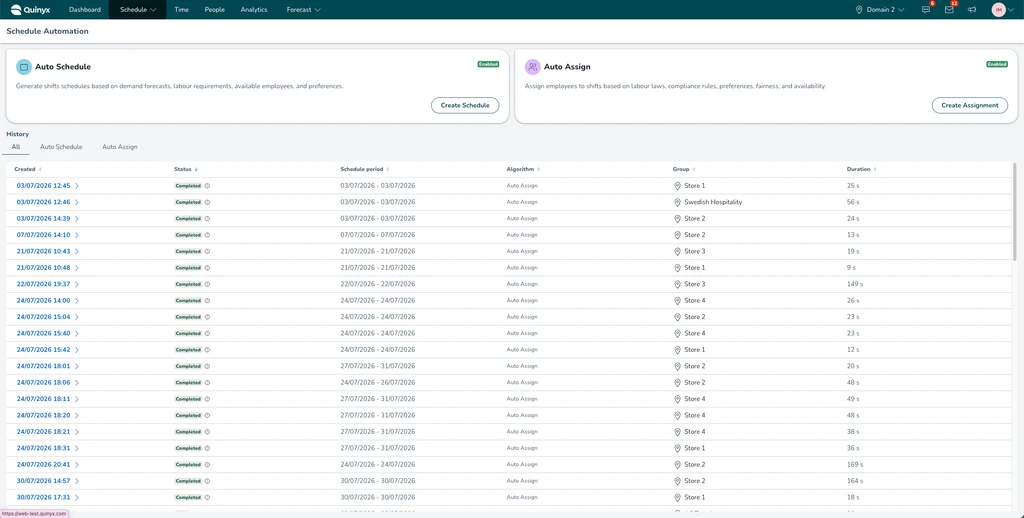The image size is (1024, 518).
Task: Open the Schedule menu dropdown
Action: (138, 10)
